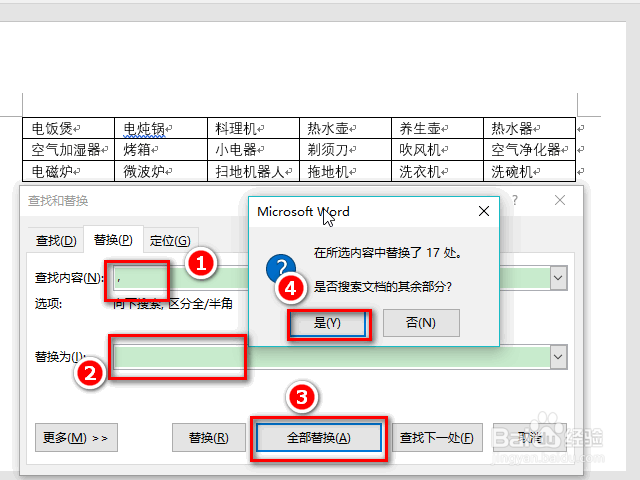Click the 查找下一处(F) button
The width and height of the screenshot is (640, 480).
tap(437, 438)
